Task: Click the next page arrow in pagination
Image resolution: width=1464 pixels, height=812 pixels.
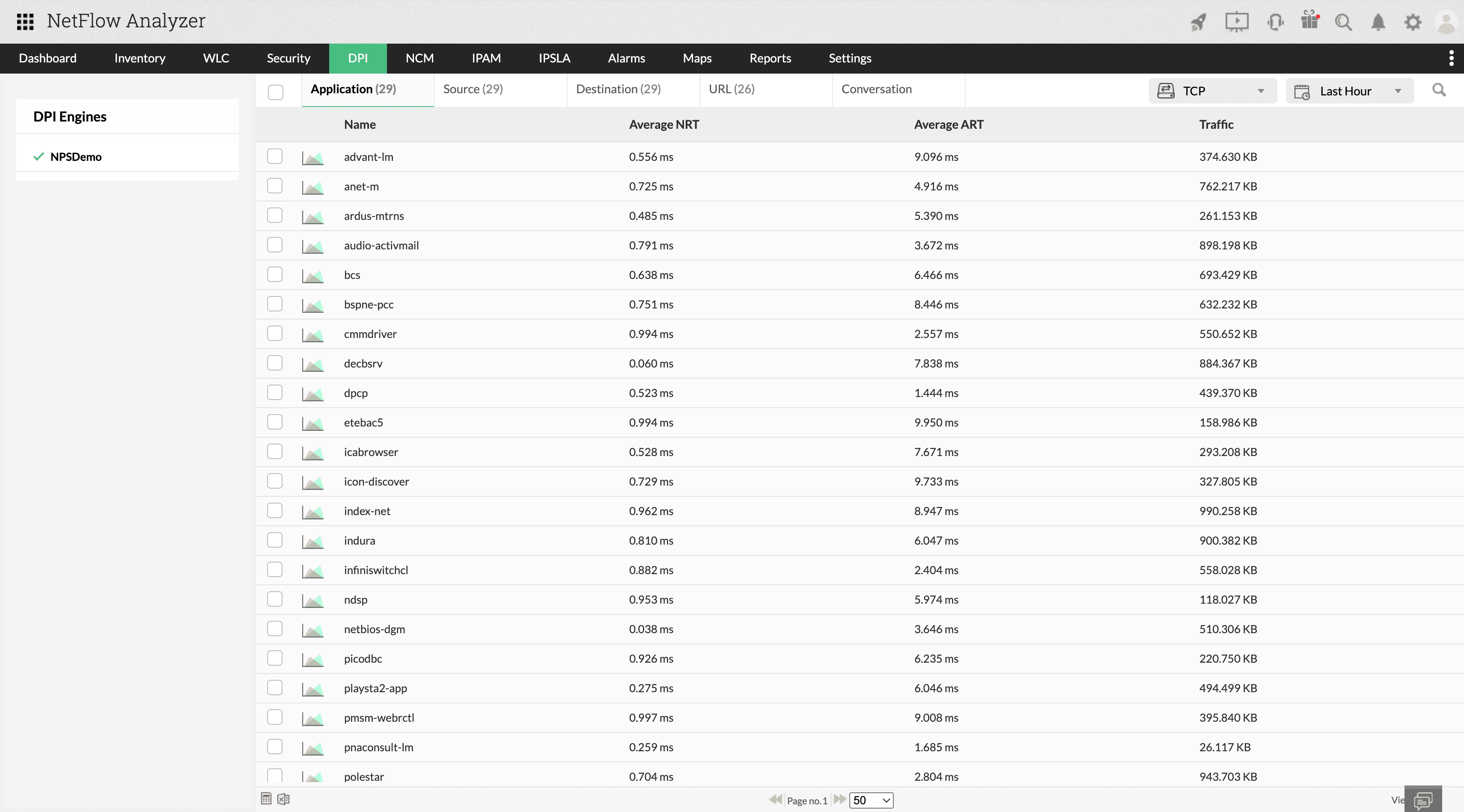Action: [x=839, y=800]
